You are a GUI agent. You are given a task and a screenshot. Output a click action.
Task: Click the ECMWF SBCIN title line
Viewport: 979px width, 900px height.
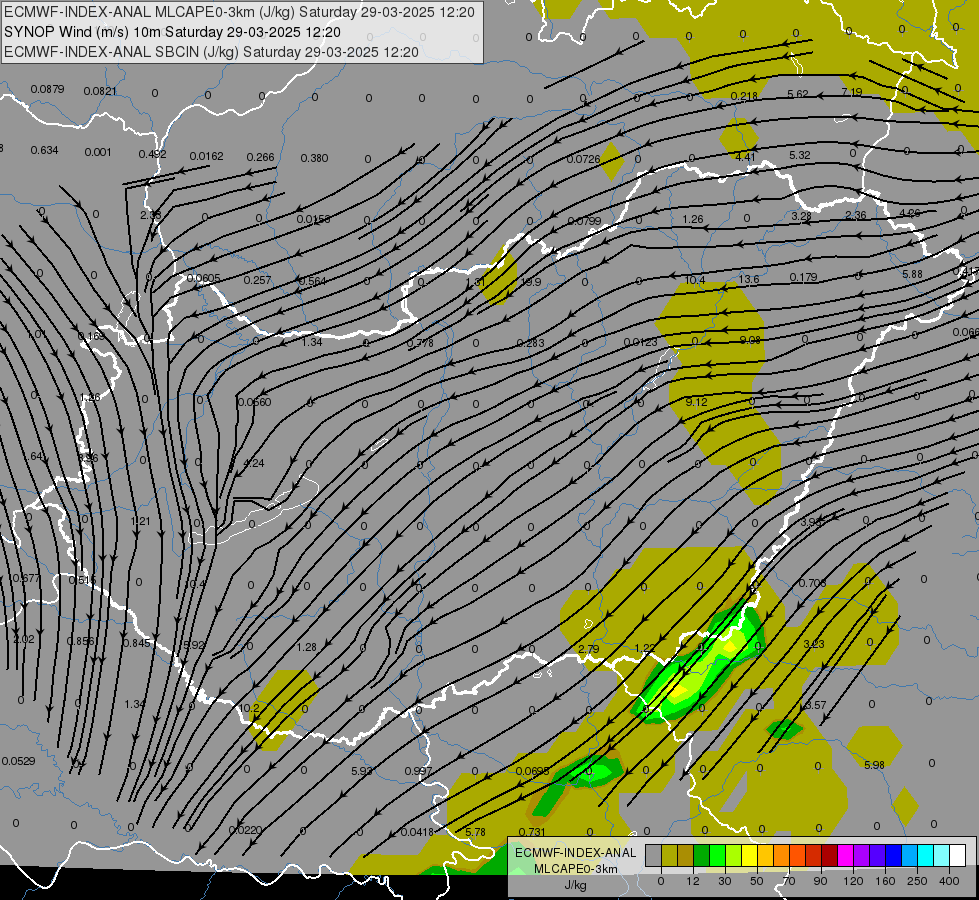point(212,52)
